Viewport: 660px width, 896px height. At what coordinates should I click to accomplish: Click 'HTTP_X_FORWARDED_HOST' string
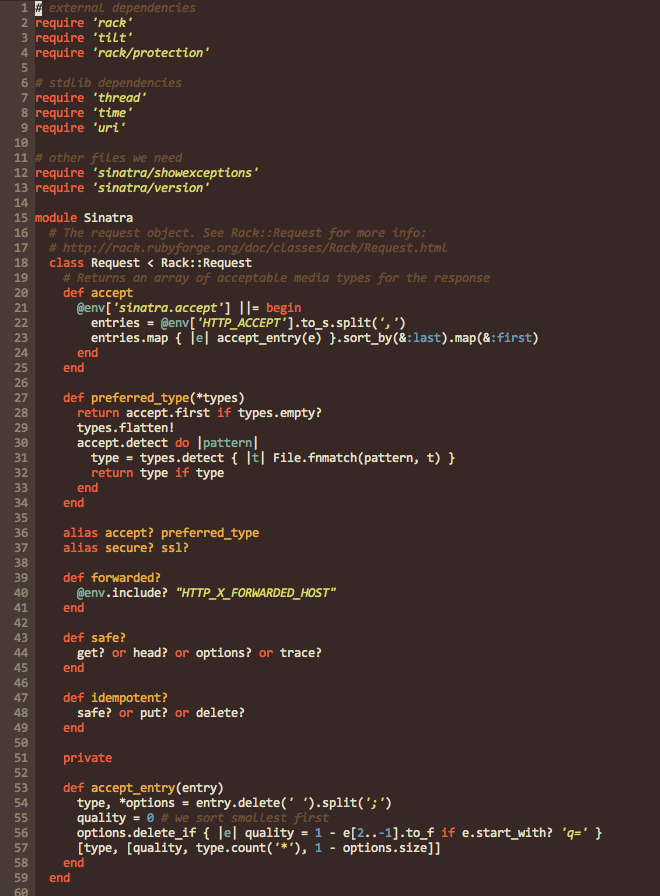[x=255, y=593]
